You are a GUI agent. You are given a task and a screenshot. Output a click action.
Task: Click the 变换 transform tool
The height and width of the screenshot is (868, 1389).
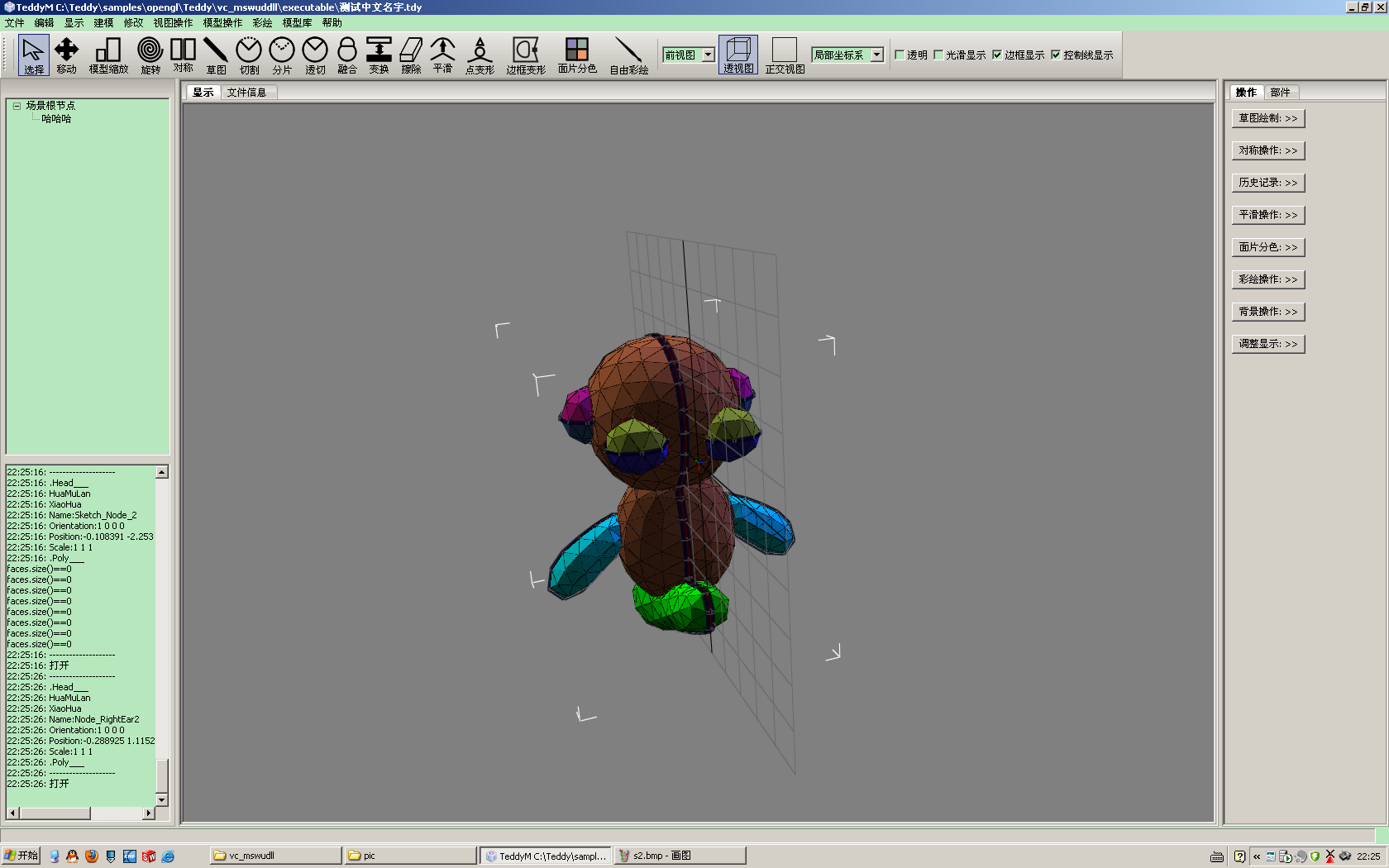click(379, 55)
